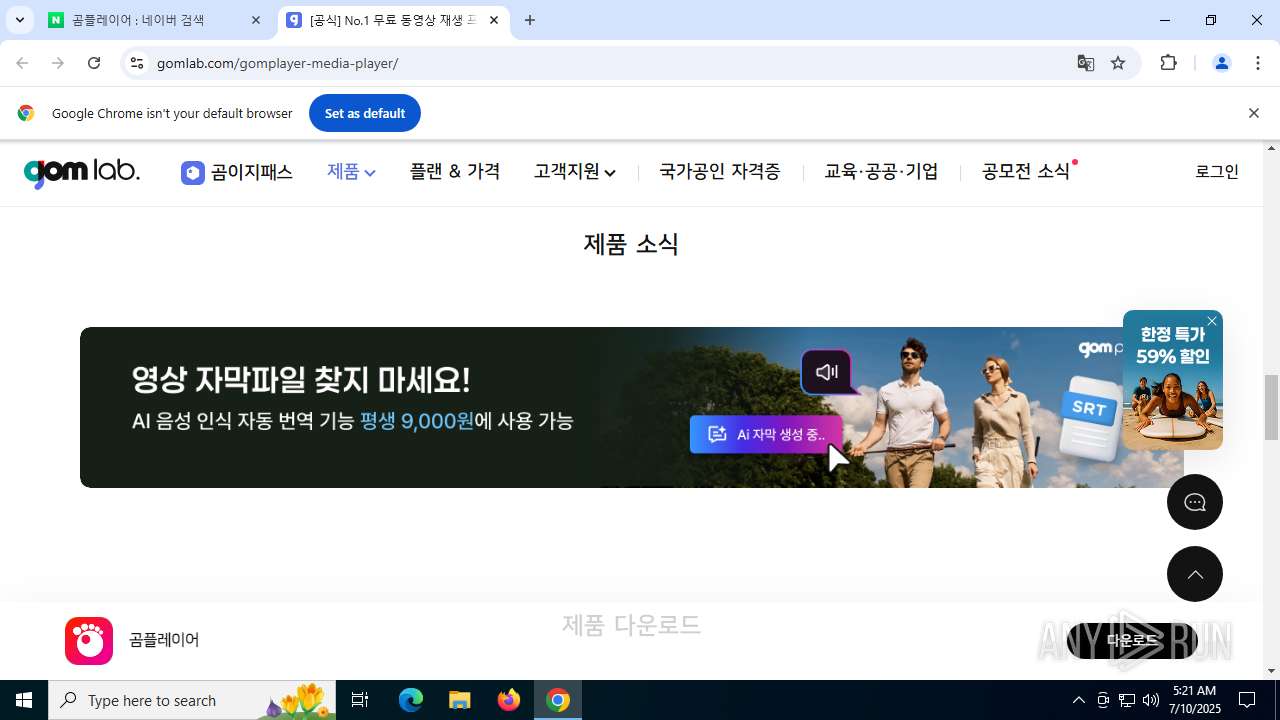Click the page vertical scrollbar thumb
This screenshot has width=1280, height=720.
(x=1272, y=407)
